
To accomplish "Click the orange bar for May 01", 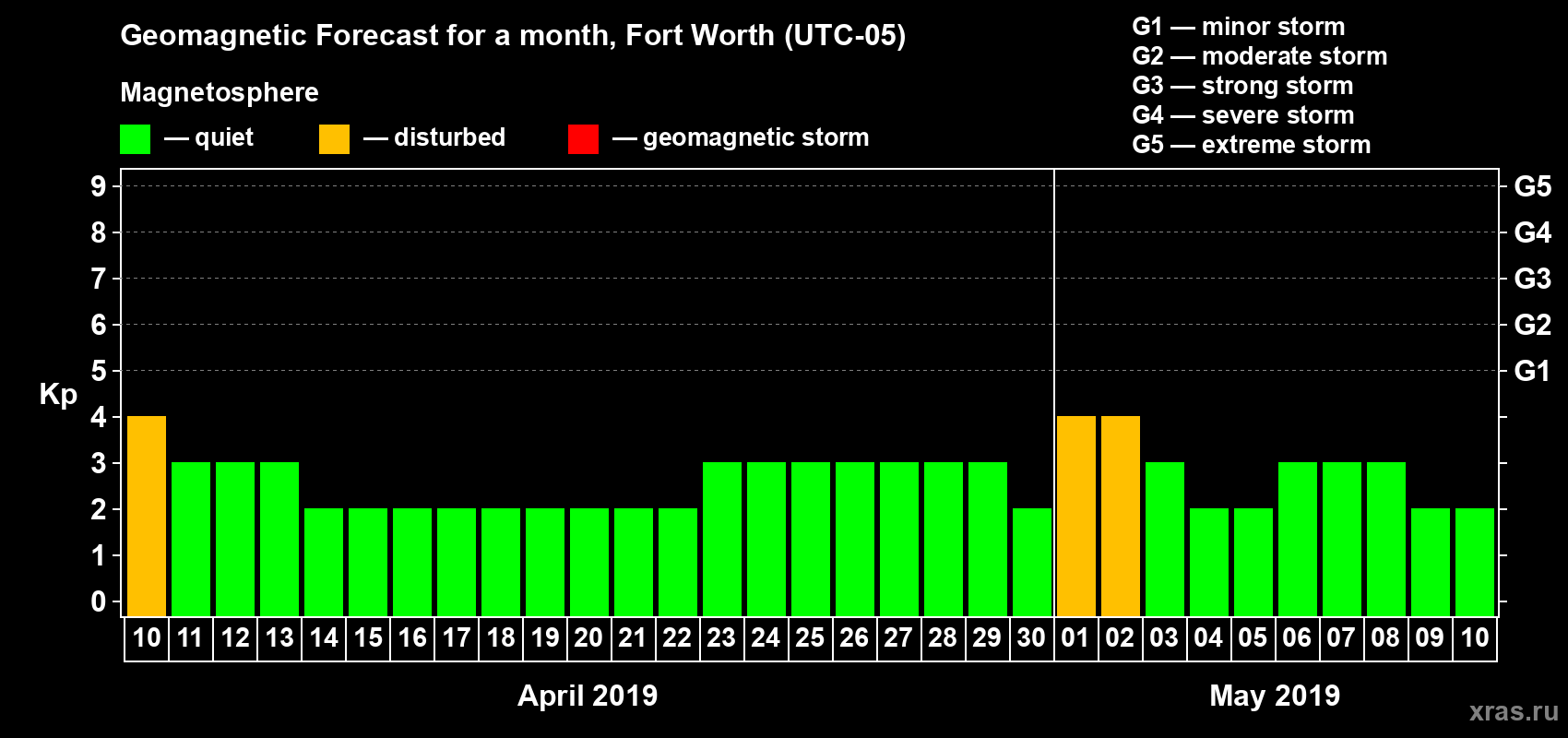I will pyautogui.click(x=1075, y=516).
